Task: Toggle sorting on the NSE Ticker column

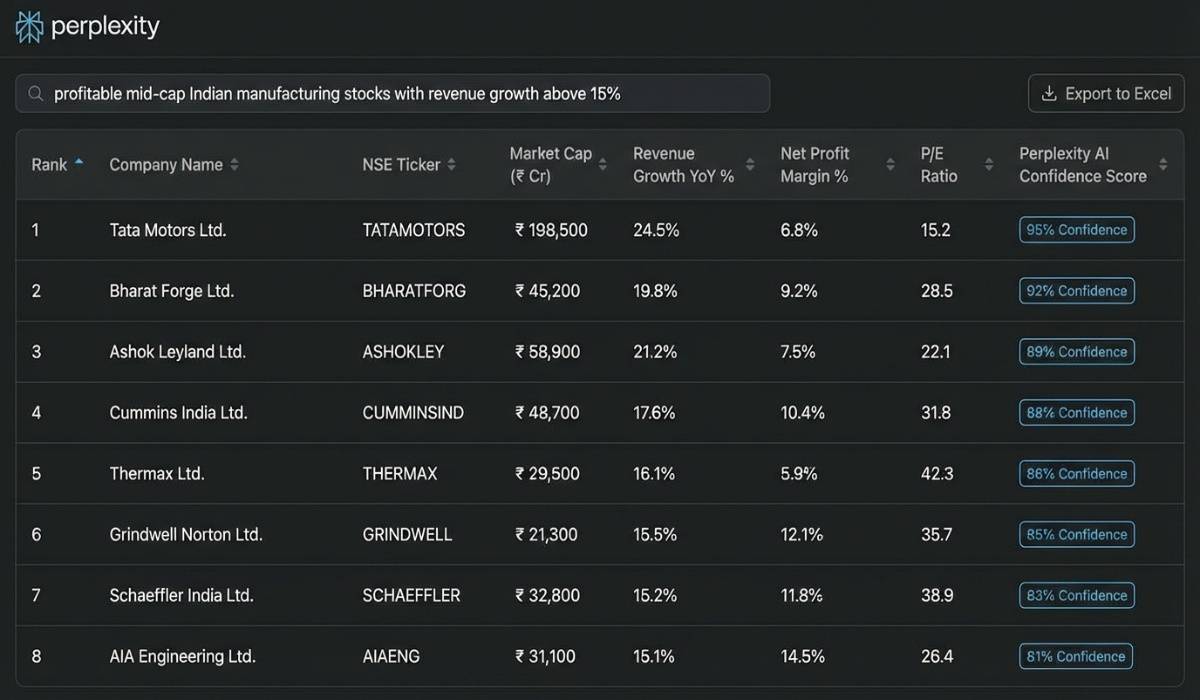Action: pyautogui.click(x=451, y=164)
